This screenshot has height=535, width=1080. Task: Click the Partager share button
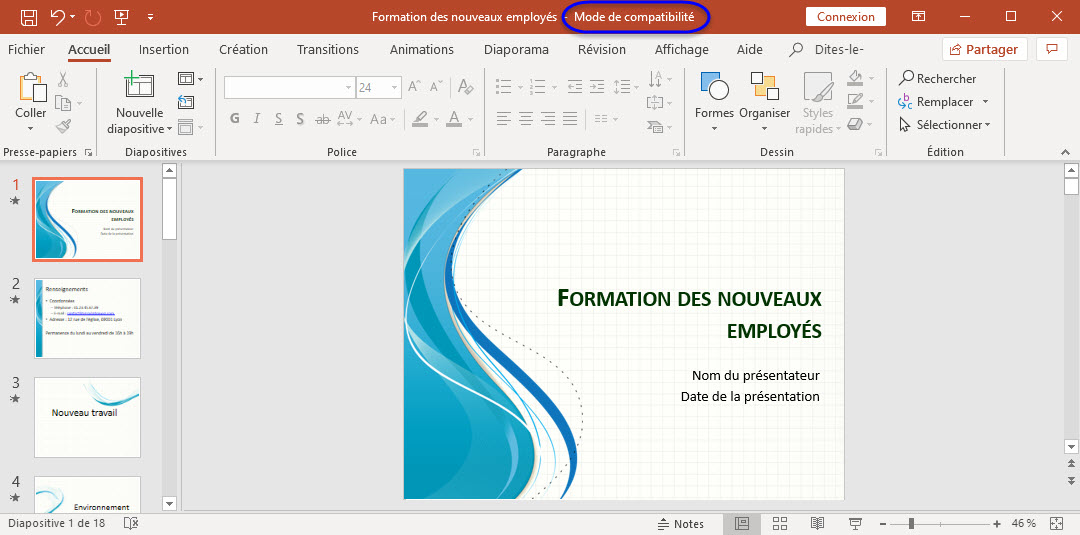(x=984, y=50)
